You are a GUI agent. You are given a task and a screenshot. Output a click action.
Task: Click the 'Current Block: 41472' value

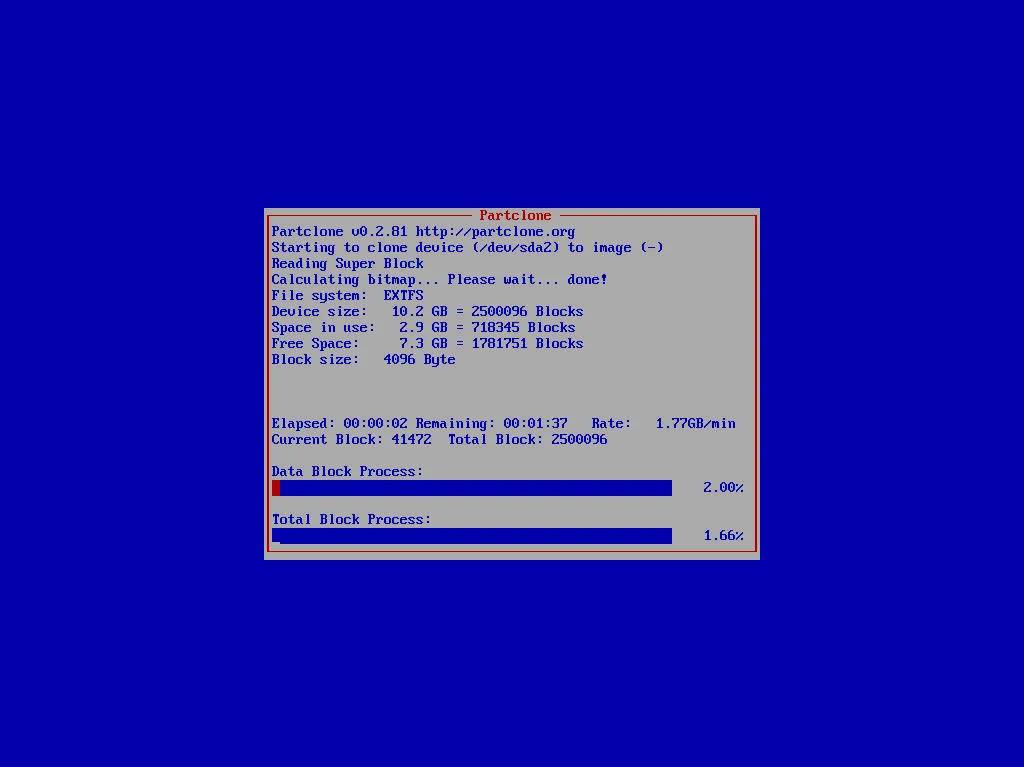point(351,440)
